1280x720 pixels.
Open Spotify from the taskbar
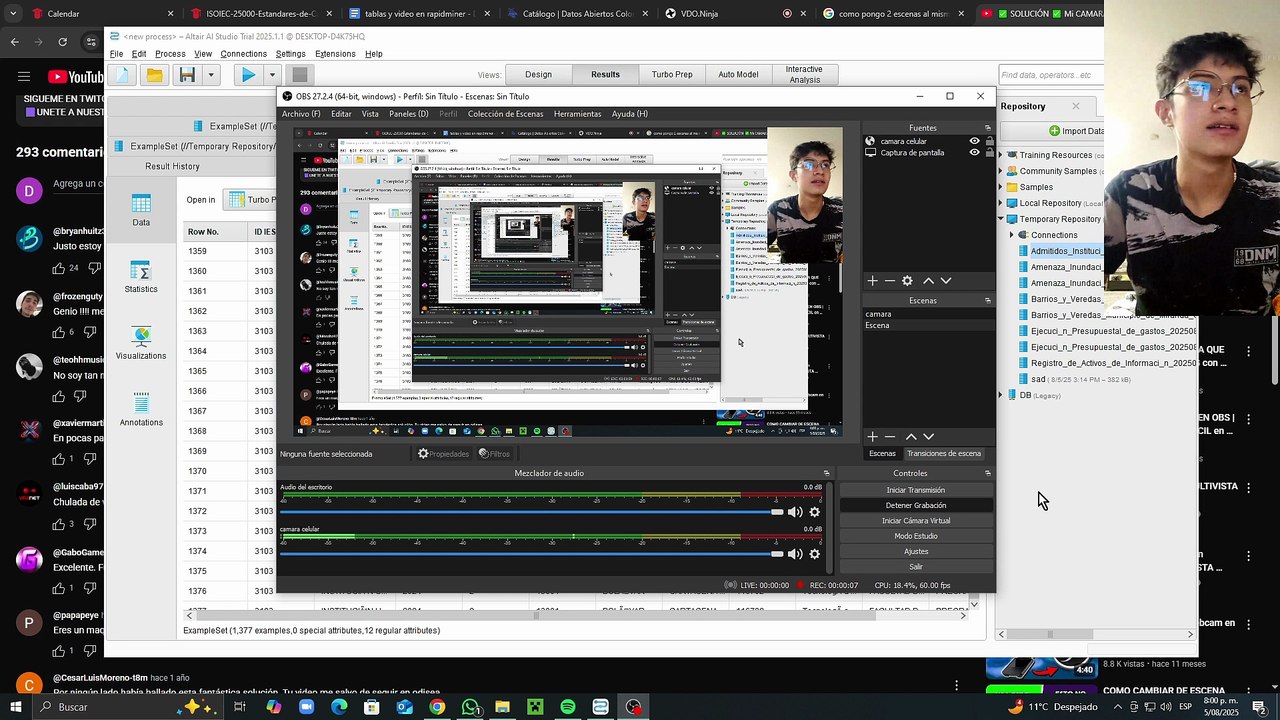[567, 707]
